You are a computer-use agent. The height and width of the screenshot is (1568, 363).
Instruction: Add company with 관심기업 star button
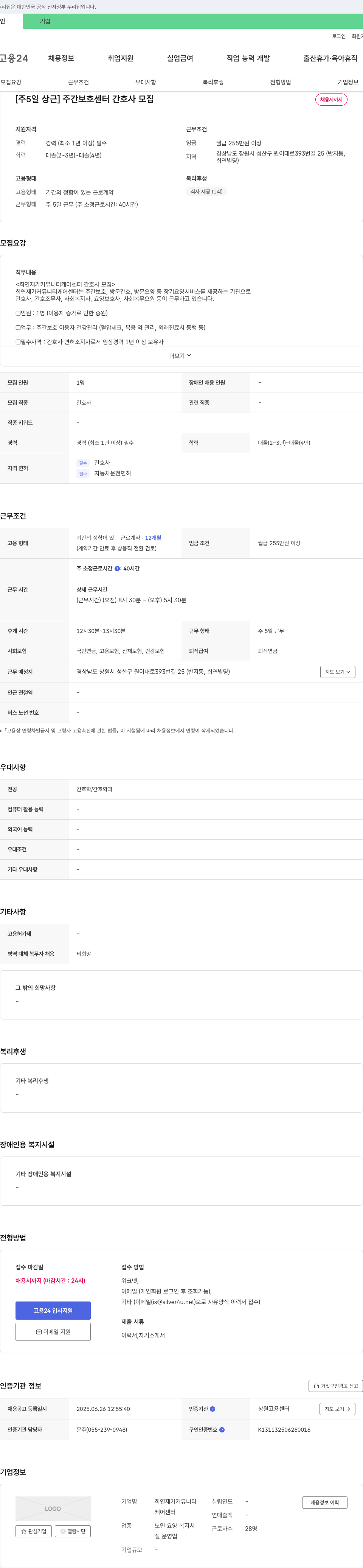(33, 1532)
